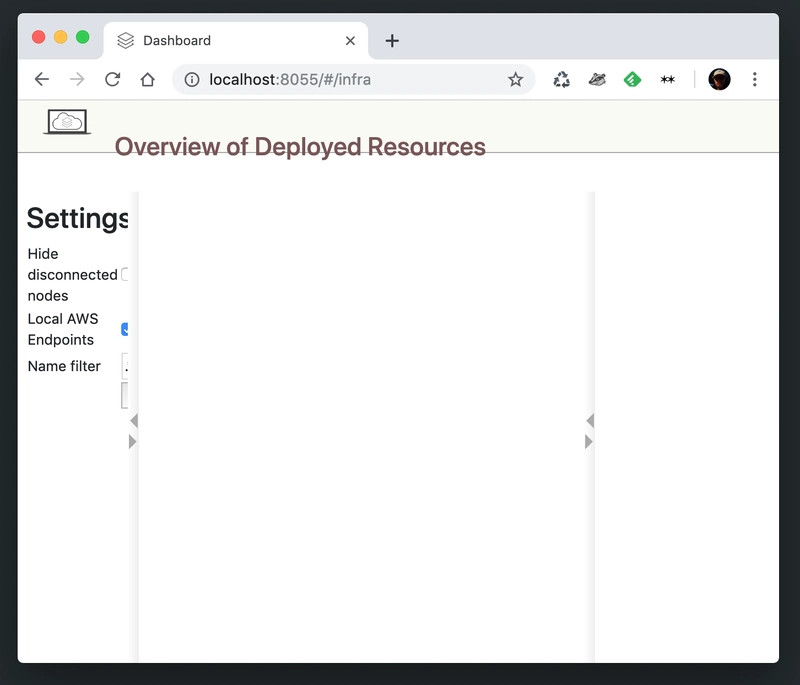Close the Dashboard tab
This screenshot has width=800, height=685.
tap(350, 41)
